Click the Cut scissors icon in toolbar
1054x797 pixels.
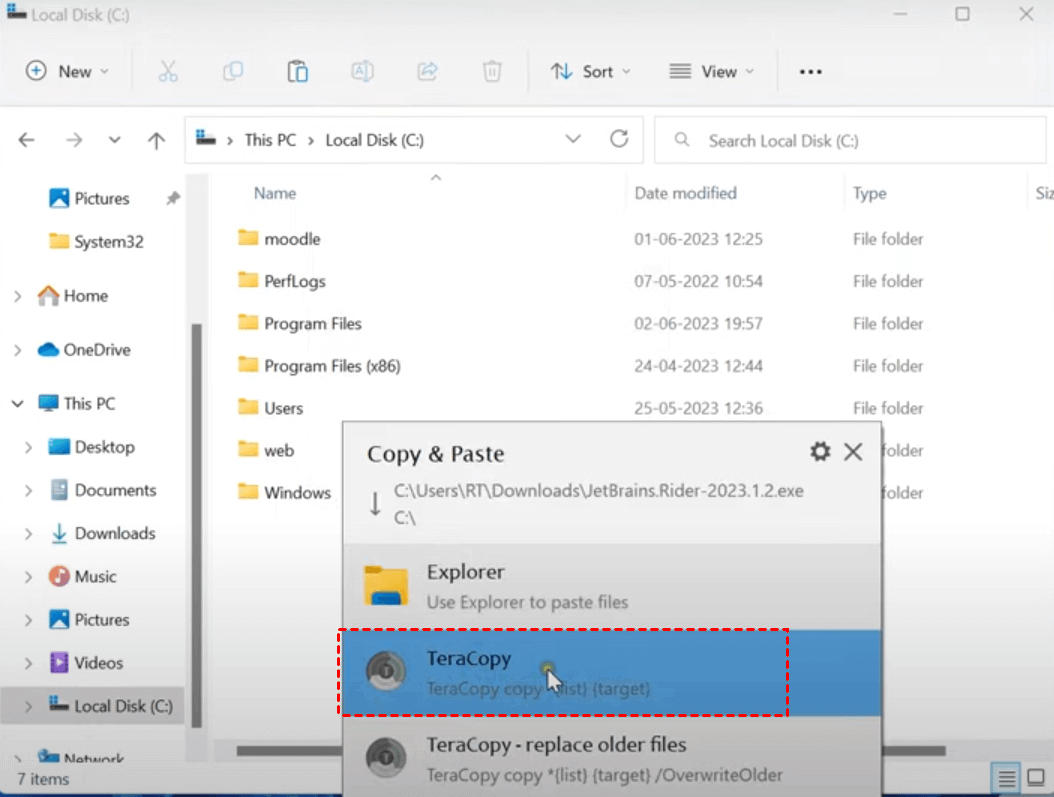point(168,71)
